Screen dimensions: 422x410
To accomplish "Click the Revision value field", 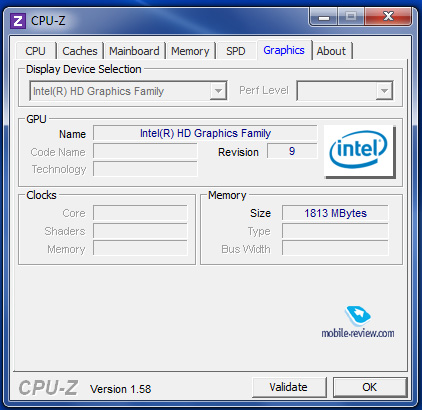I will point(292,151).
